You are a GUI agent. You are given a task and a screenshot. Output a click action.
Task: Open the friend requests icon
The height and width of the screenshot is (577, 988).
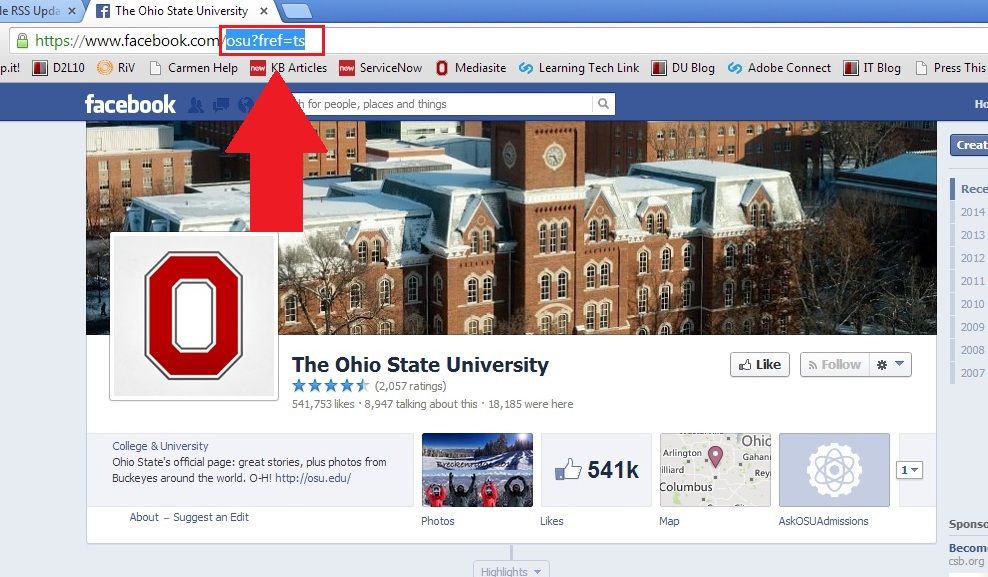click(x=196, y=104)
